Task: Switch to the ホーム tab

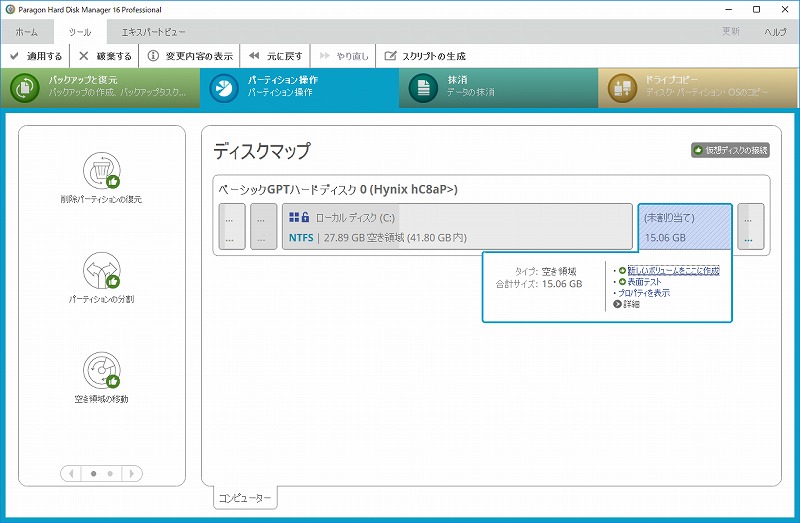Action: pyautogui.click(x=27, y=32)
